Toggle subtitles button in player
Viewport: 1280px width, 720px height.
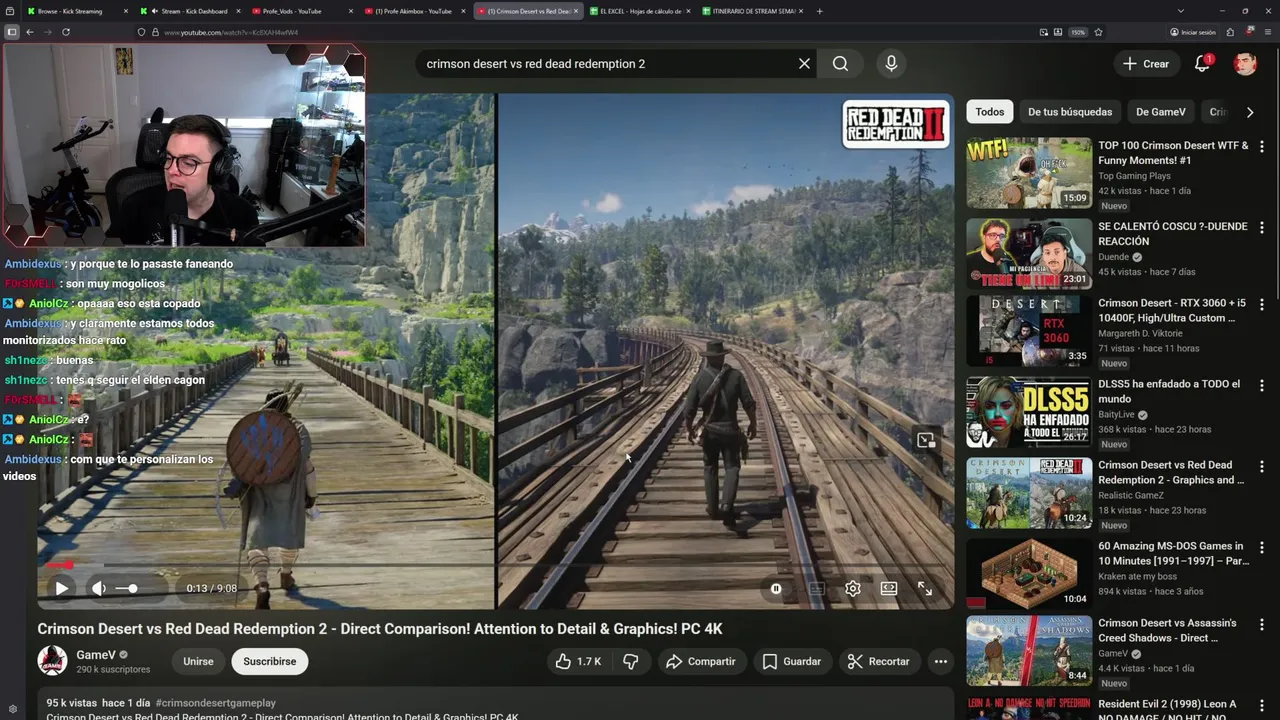click(x=816, y=589)
